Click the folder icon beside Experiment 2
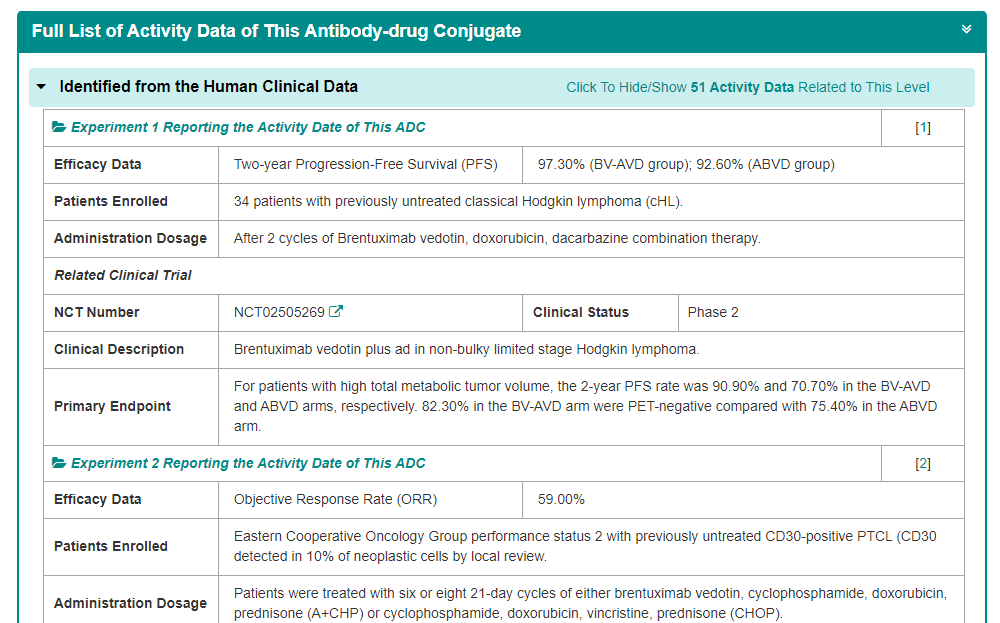This screenshot has width=1000, height=623. click(59, 464)
